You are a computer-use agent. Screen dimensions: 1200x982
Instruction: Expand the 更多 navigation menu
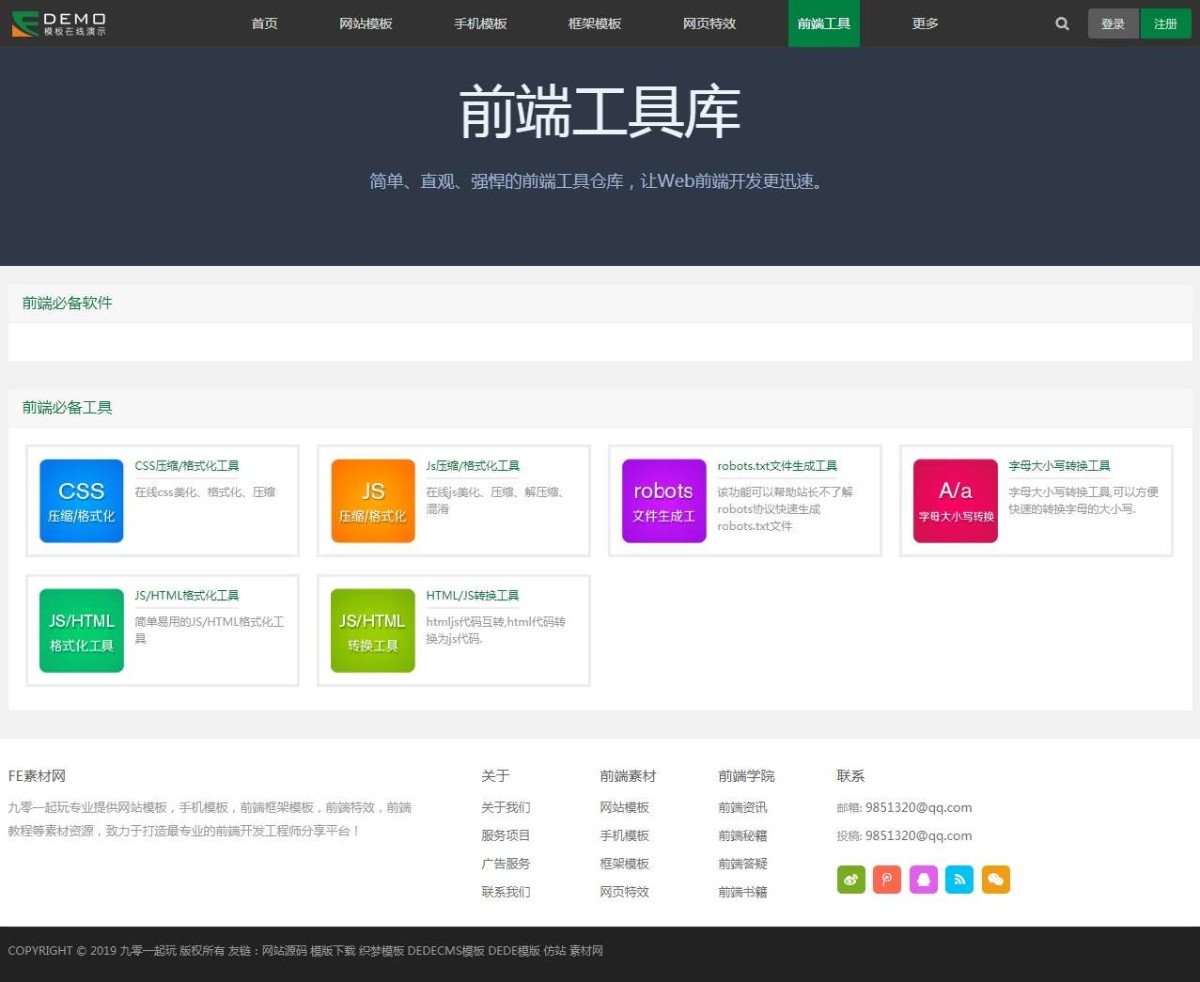pyautogui.click(x=925, y=24)
